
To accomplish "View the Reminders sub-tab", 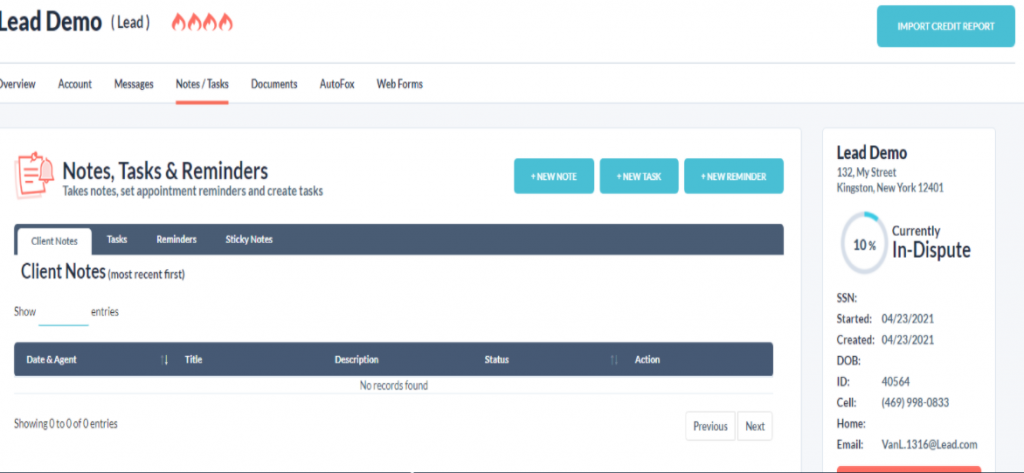I will (176, 240).
